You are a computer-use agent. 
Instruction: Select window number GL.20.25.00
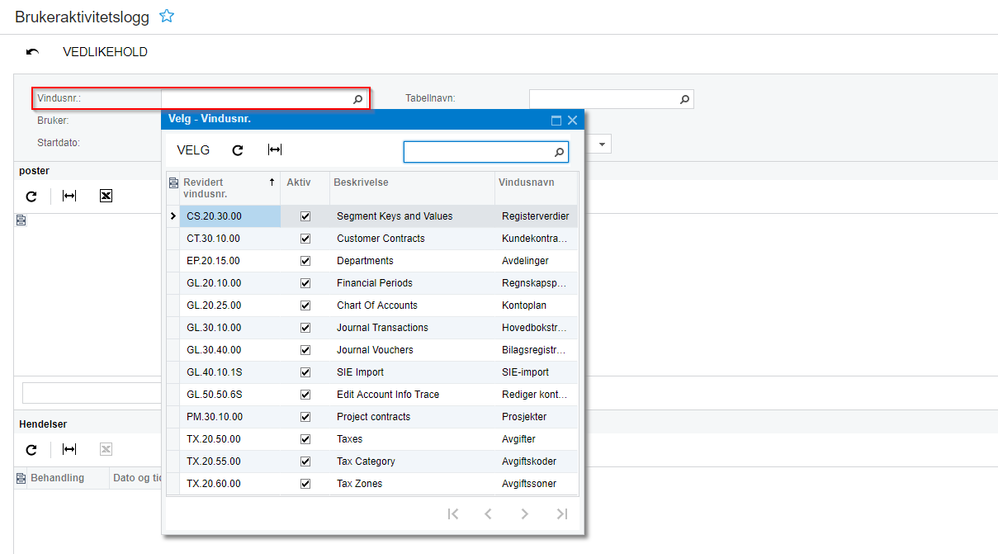pos(214,306)
